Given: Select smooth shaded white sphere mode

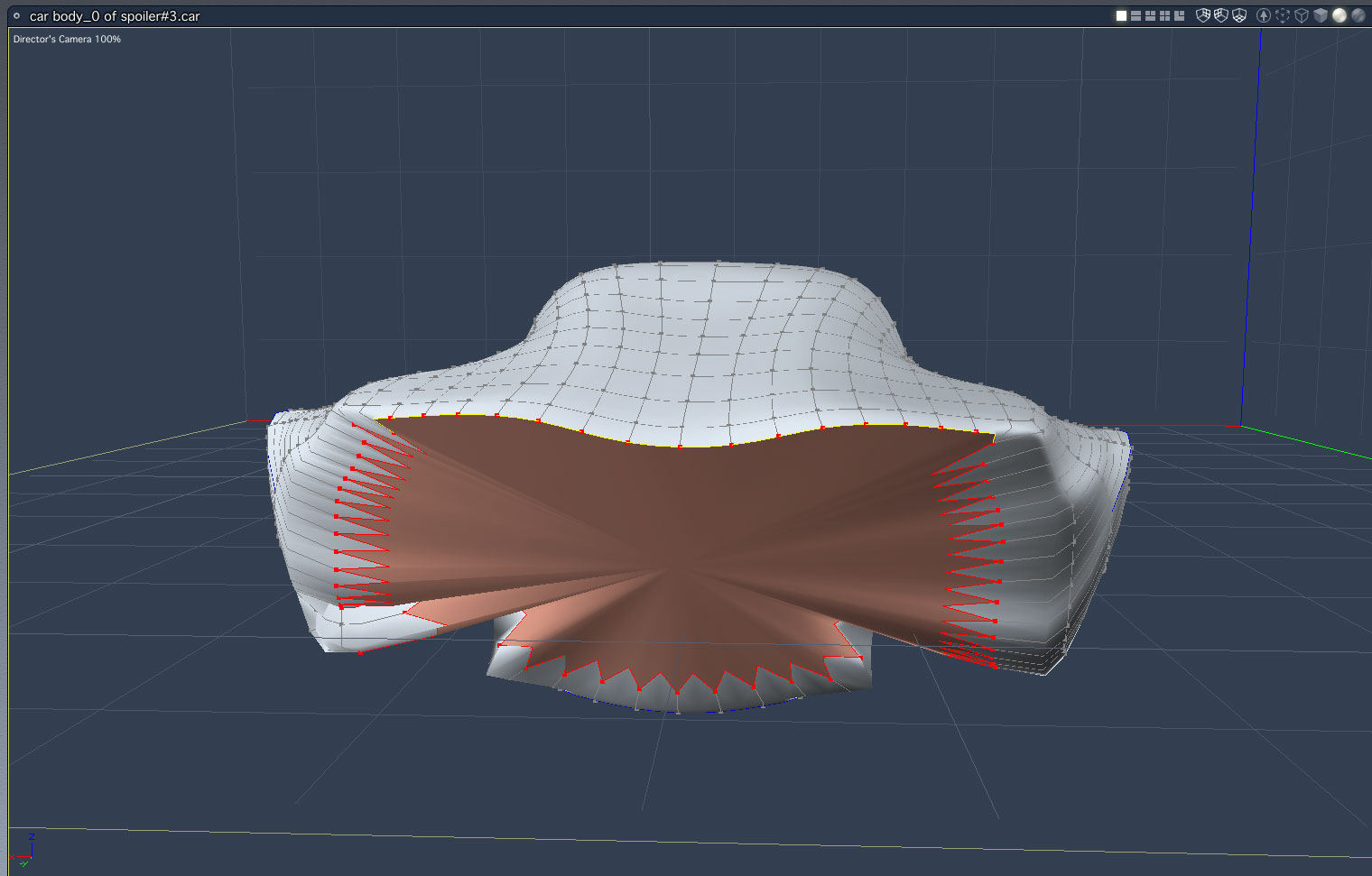Looking at the screenshot, I should [1340, 15].
